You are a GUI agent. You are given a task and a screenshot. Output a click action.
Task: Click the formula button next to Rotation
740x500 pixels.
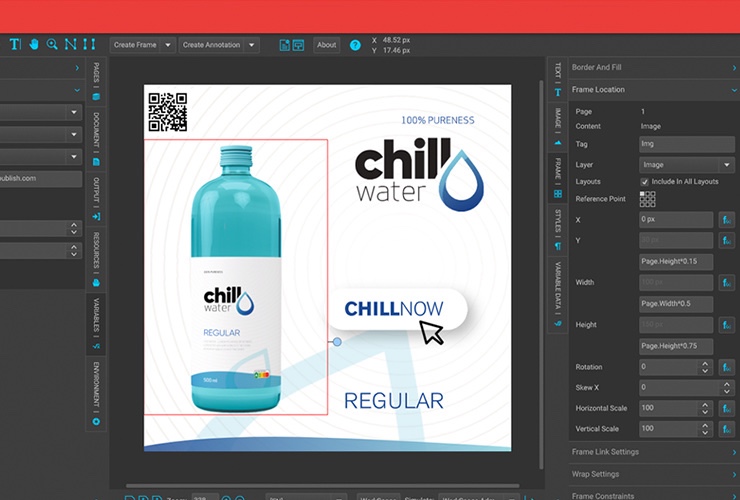(x=726, y=367)
